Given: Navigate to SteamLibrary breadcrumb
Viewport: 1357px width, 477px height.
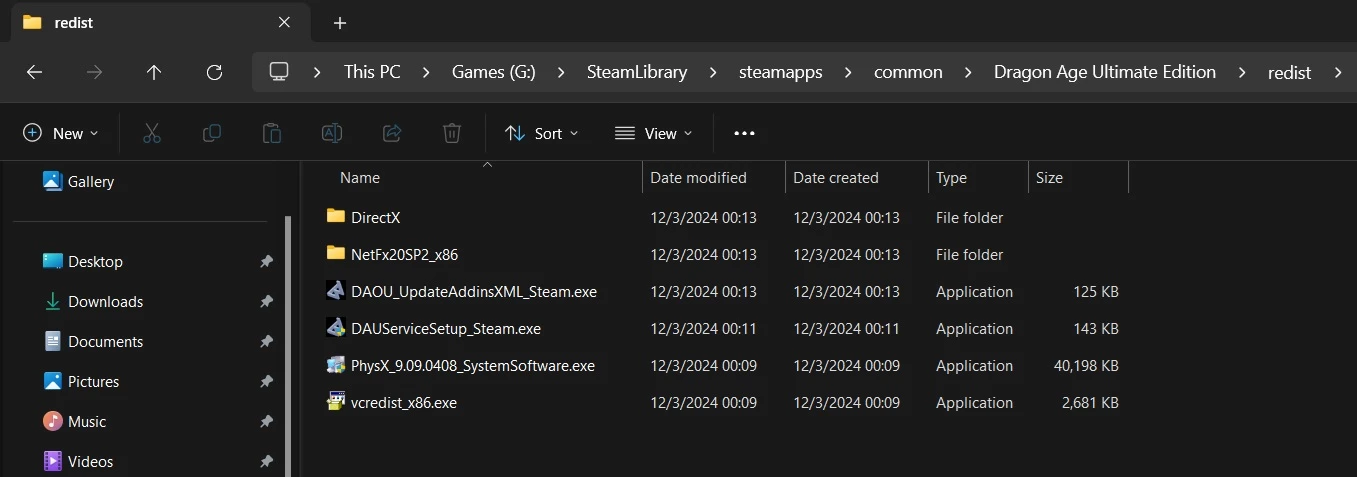Looking at the screenshot, I should tap(637, 72).
